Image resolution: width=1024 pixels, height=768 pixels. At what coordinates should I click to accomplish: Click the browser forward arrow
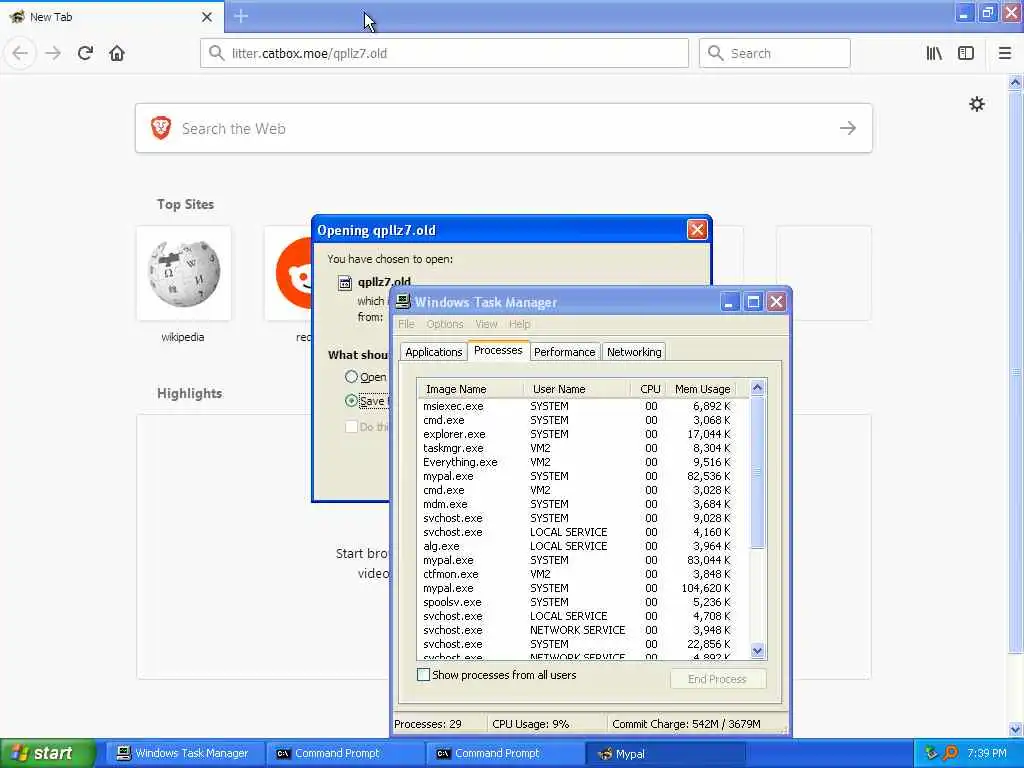53,53
